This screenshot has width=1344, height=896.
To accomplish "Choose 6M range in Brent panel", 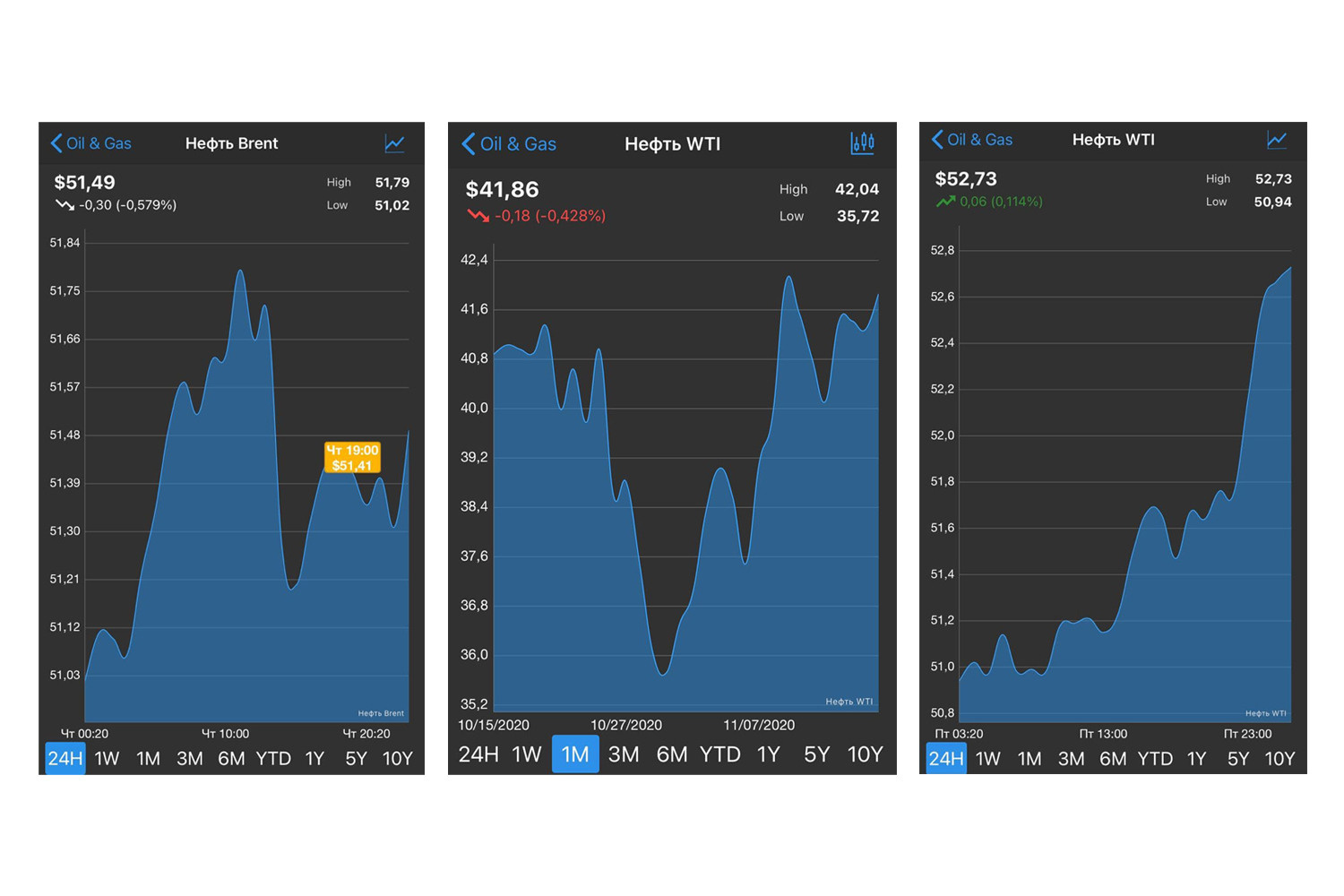I will pos(231,759).
